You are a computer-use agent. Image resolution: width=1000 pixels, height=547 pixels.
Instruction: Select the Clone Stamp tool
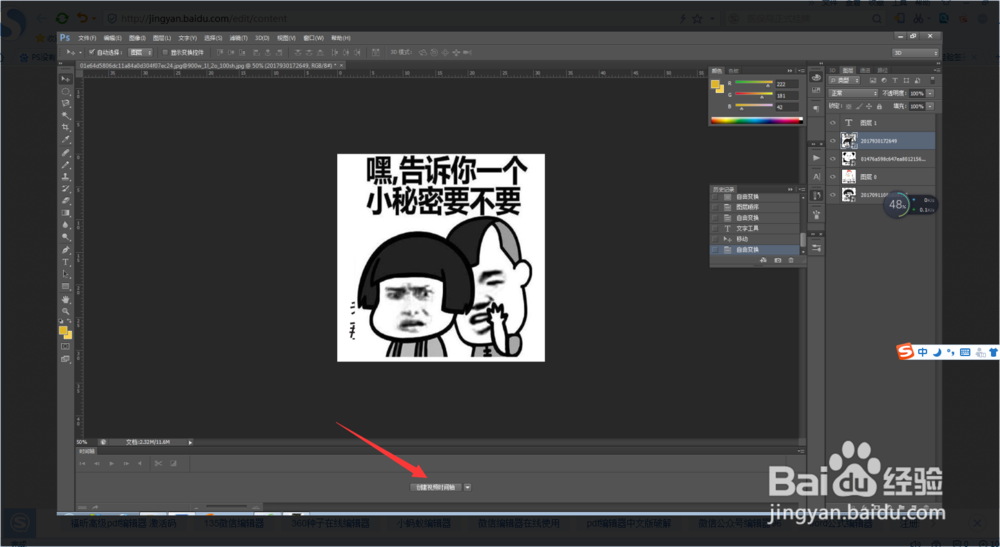66,178
